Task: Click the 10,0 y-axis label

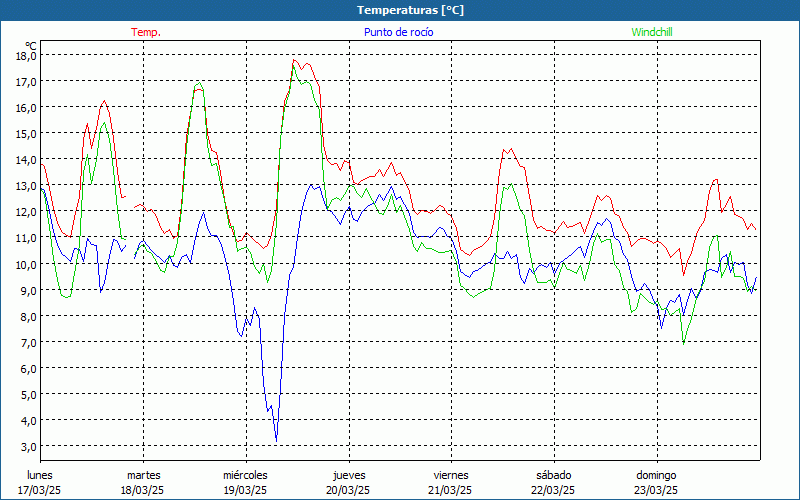Action: (x=26, y=264)
